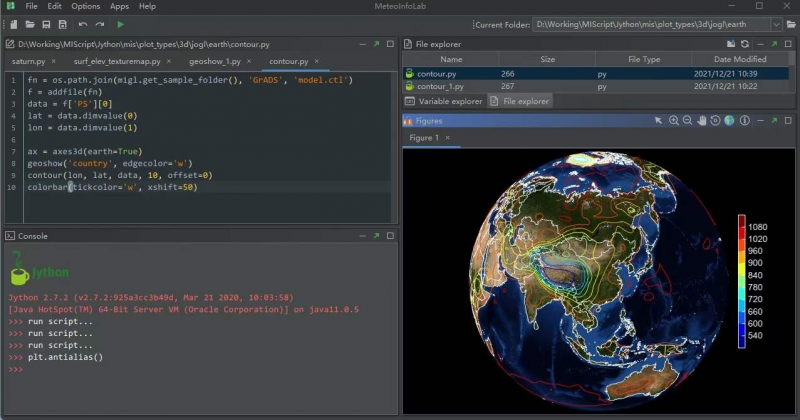
Task: Click the colorbar legend in the figure
Action: [x=743, y=281]
